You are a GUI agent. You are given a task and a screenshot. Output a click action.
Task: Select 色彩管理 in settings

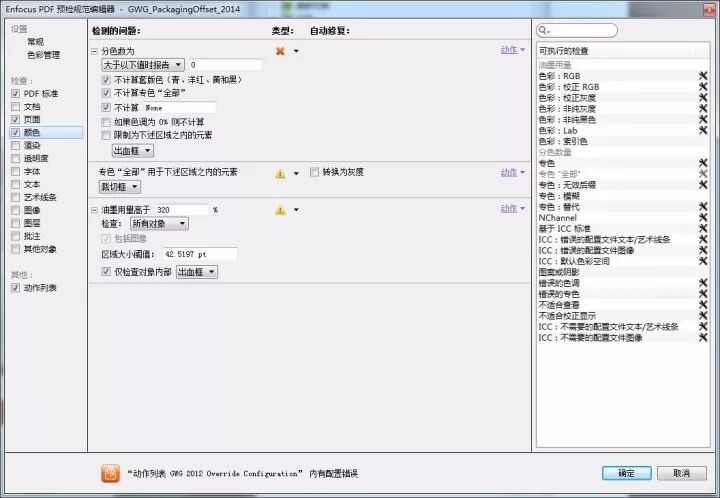coord(44,55)
